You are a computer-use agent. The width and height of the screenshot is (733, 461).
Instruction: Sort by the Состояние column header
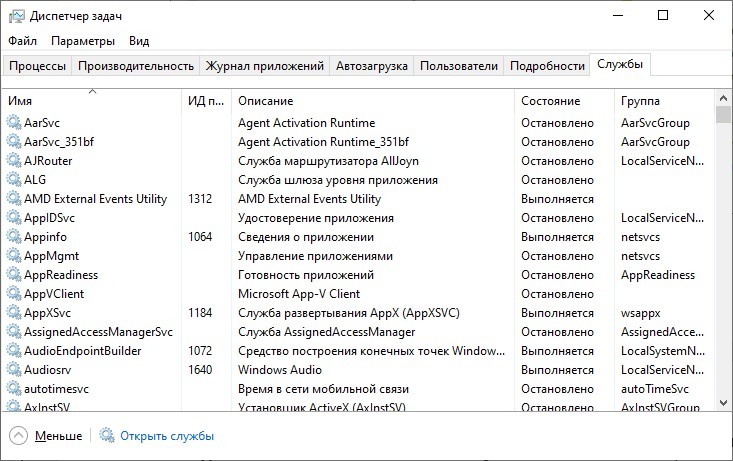click(564, 101)
